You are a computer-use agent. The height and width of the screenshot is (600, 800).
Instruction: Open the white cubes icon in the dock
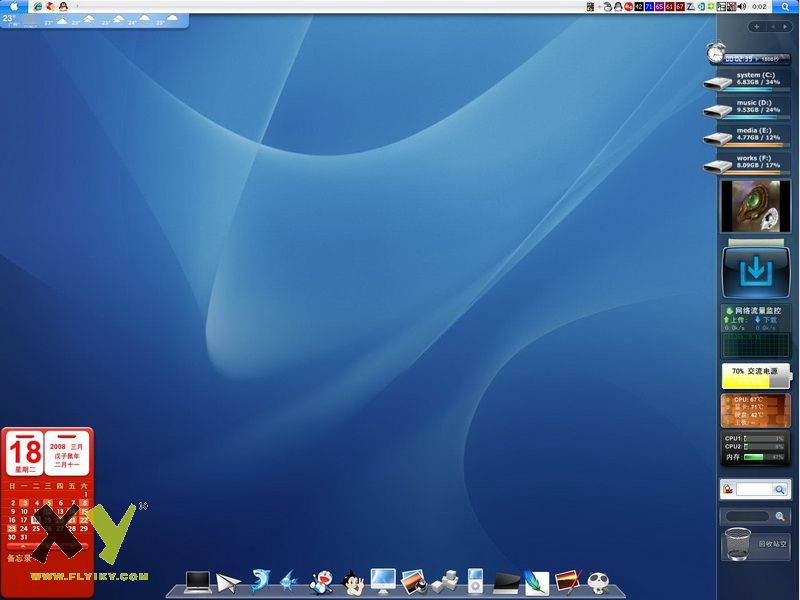point(445,582)
